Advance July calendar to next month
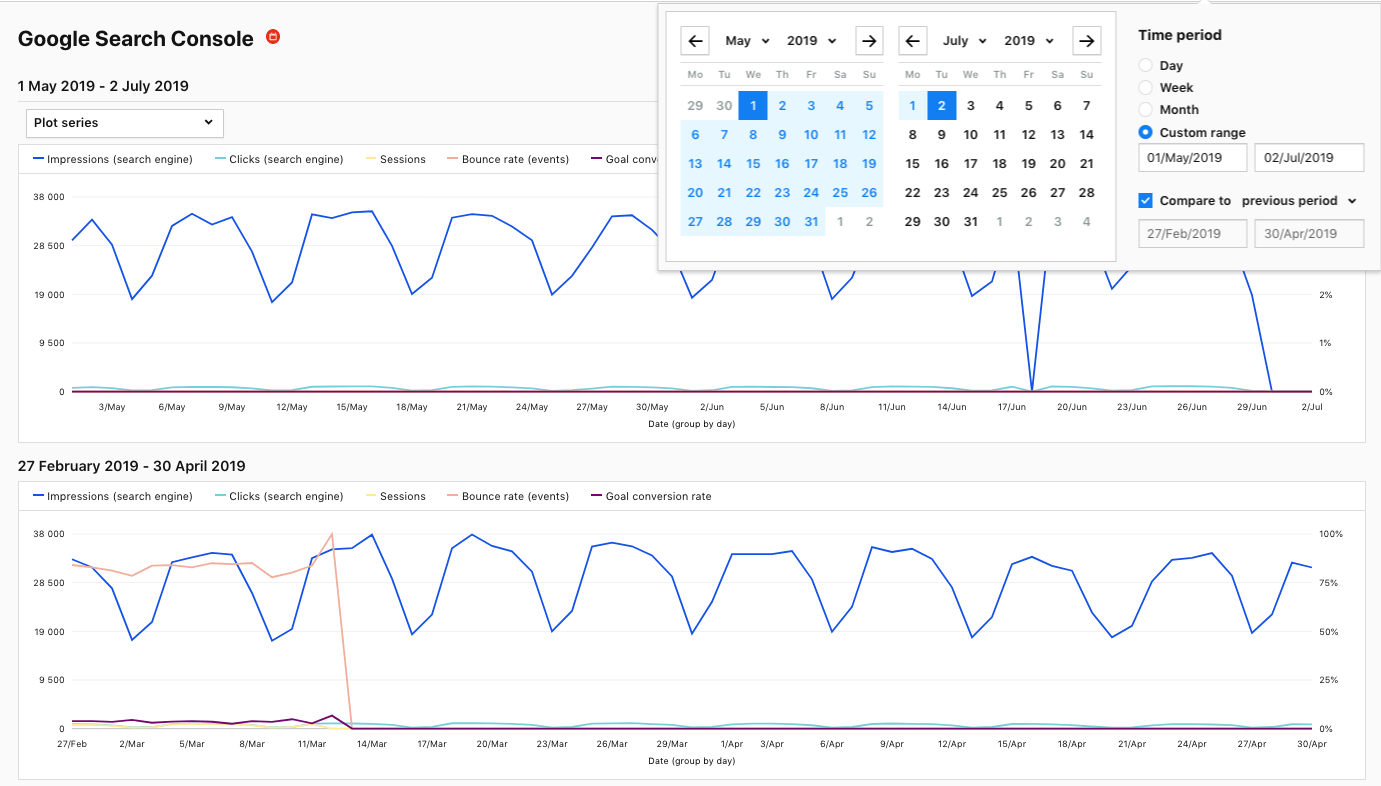Image resolution: width=1381 pixels, height=786 pixels. [x=1086, y=41]
